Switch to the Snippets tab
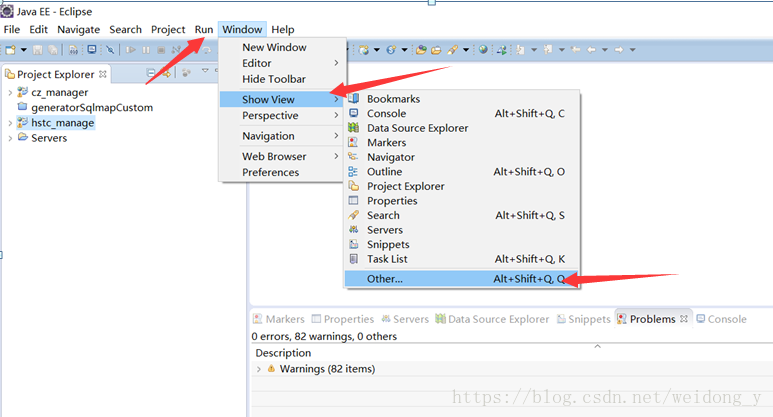This screenshot has height=417, width=773. [584, 319]
